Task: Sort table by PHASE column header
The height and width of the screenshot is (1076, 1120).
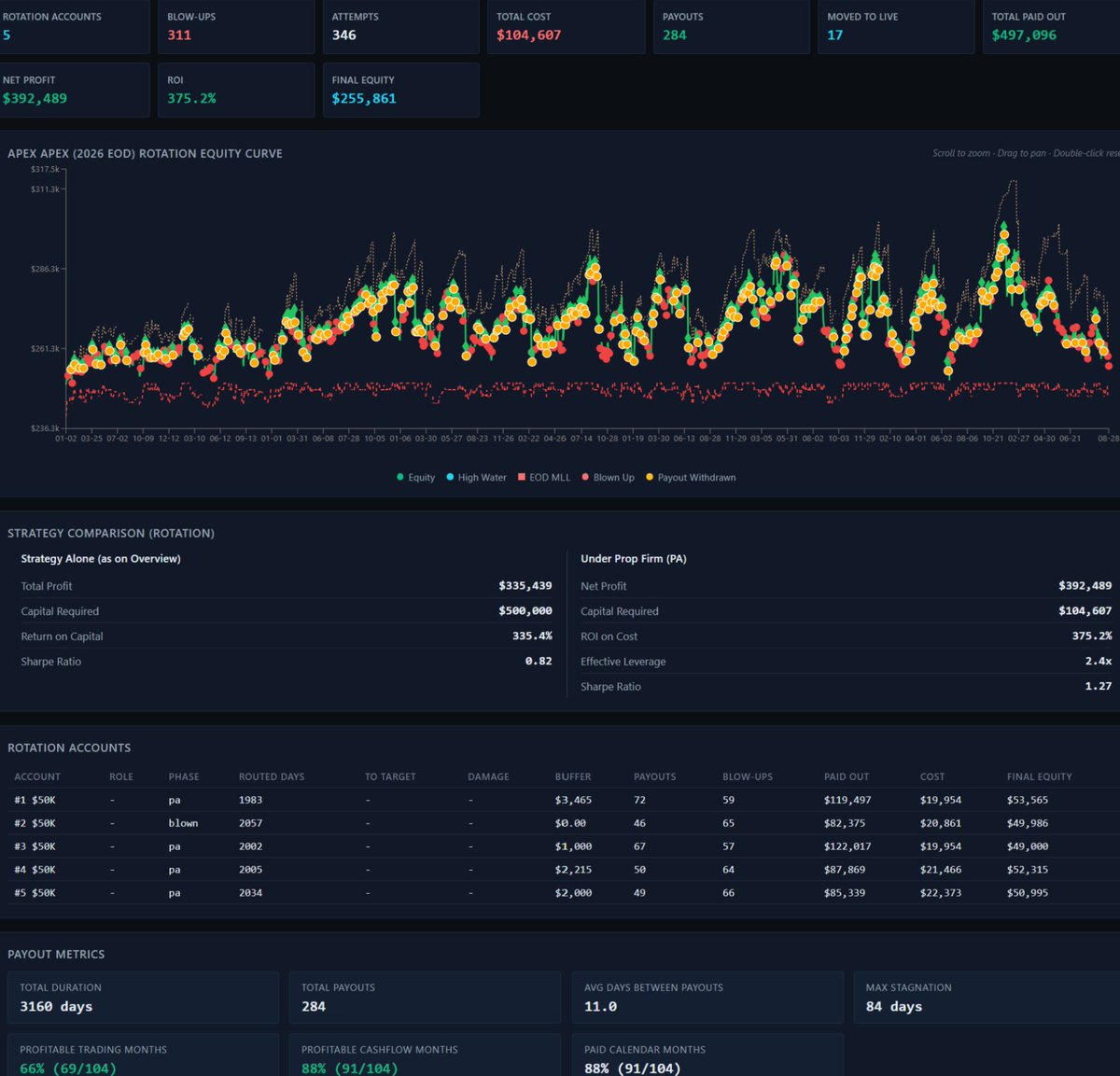Action: 184,776
